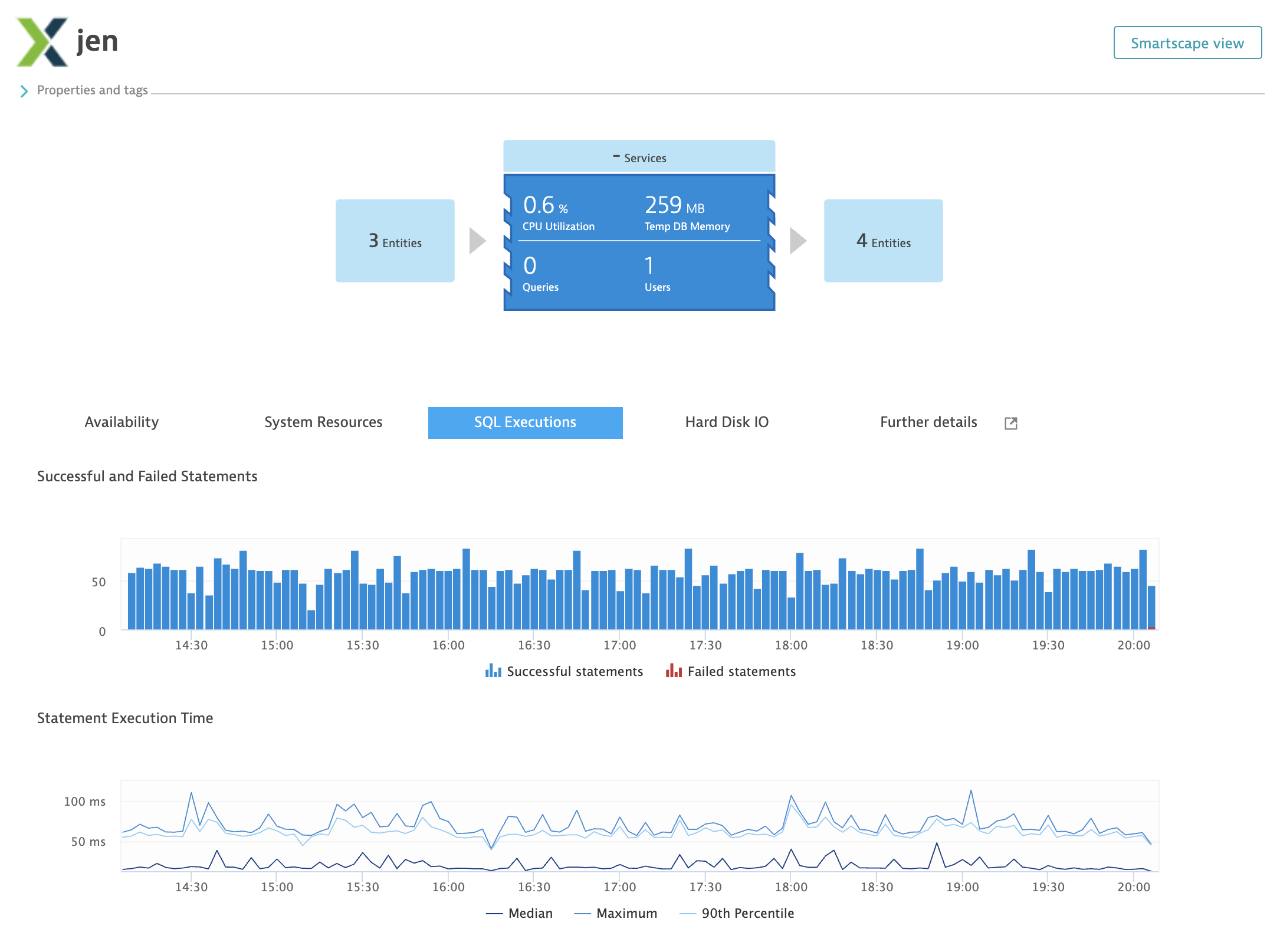Click the Smartscape view button
This screenshot has height=952, width=1280.
pos(1187,43)
